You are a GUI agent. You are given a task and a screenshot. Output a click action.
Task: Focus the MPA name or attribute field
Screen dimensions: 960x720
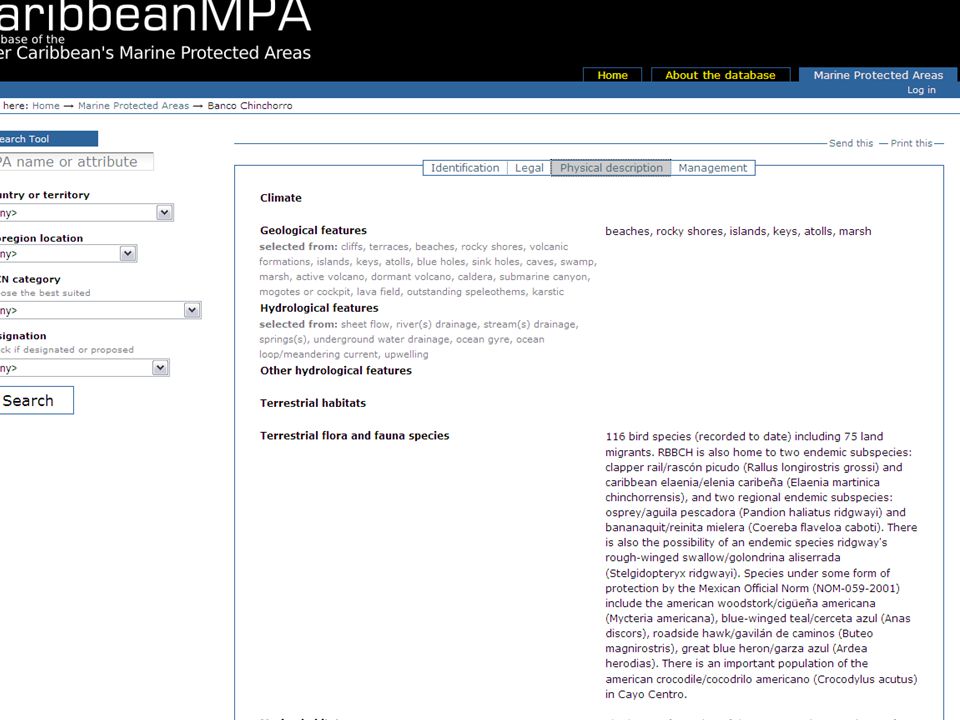click(76, 162)
